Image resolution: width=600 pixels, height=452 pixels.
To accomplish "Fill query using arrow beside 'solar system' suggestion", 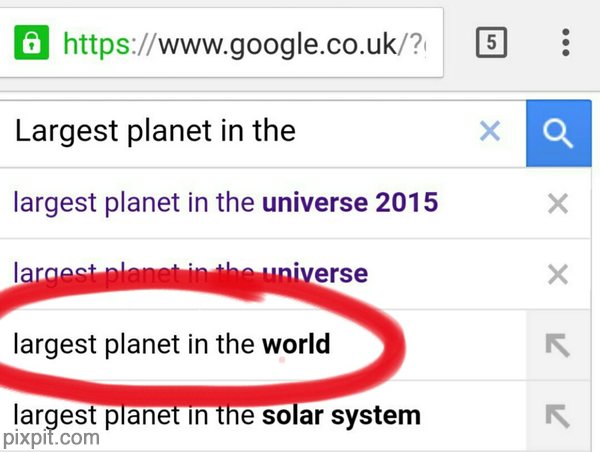I will (x=557, y=415).
